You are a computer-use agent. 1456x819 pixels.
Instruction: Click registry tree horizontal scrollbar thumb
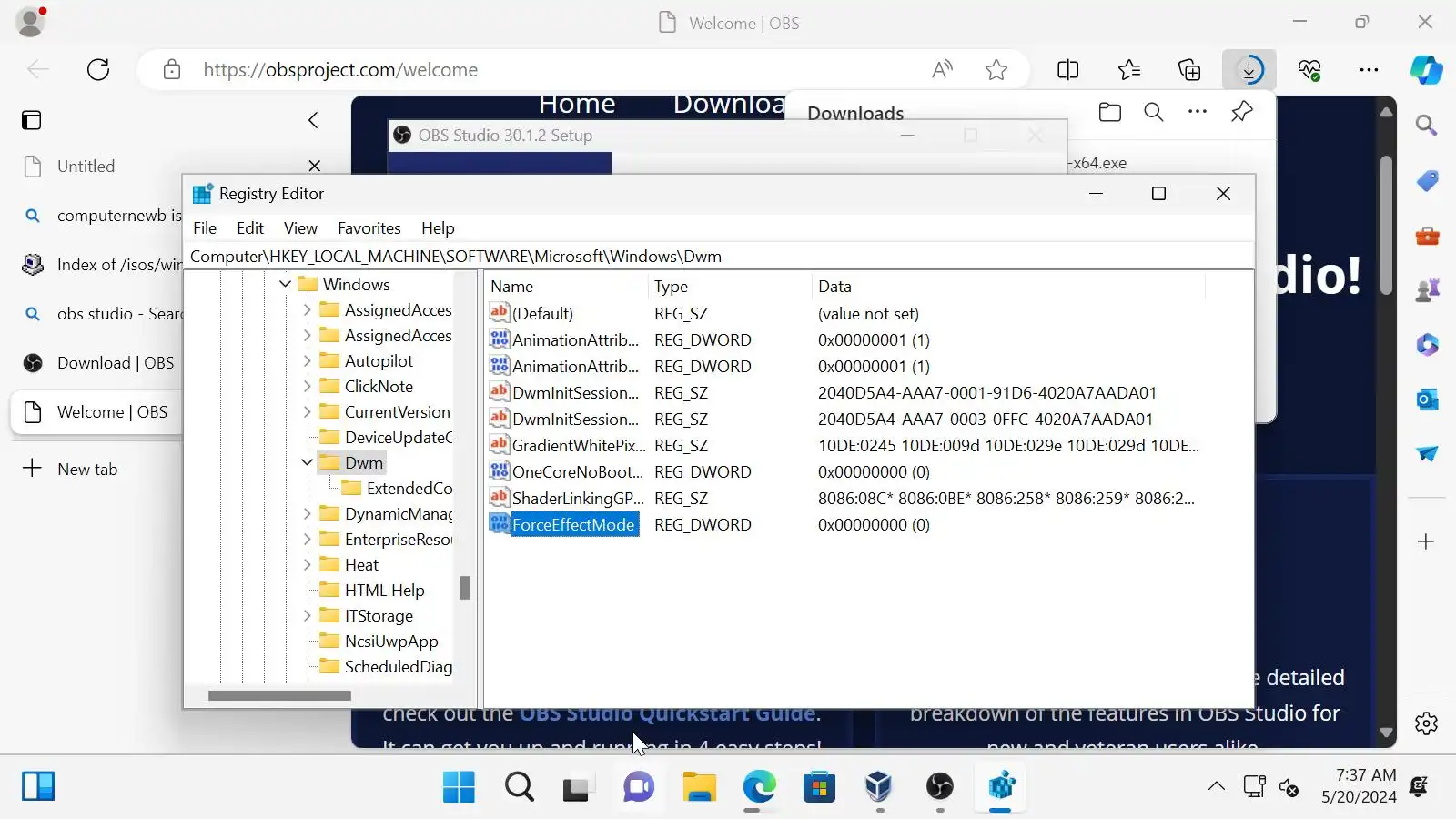[x=279, y=695]
